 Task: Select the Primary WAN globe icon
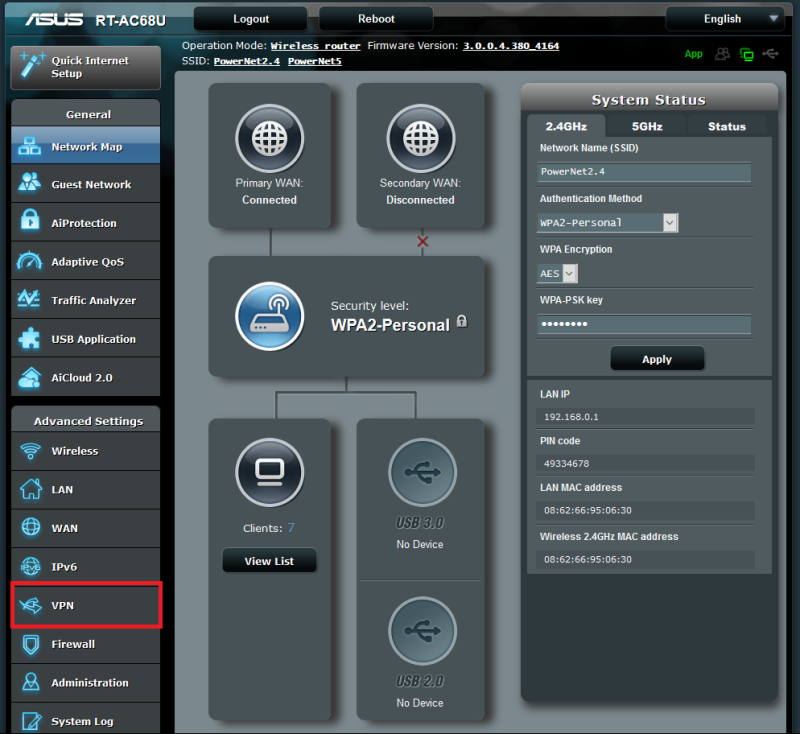269,138
